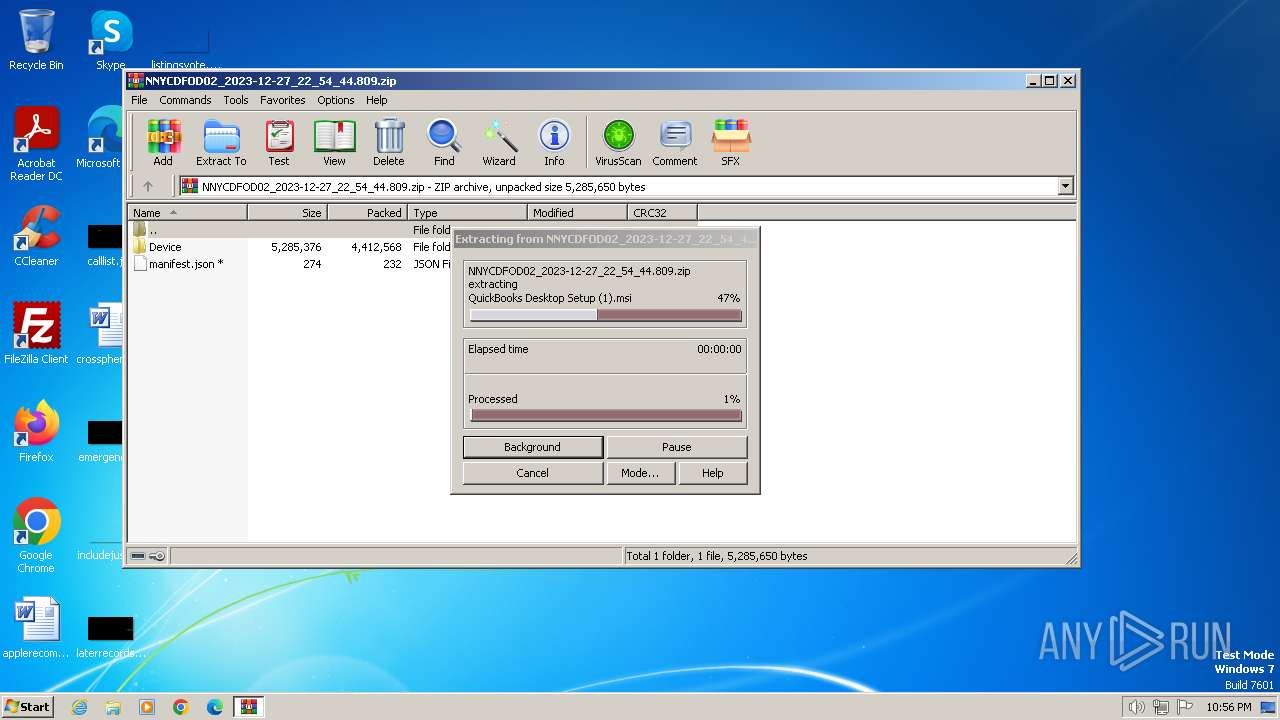Click the Background button in the extraction dialog
Viewport: 1280px width, 720px height.
click(x=532, y=447)
